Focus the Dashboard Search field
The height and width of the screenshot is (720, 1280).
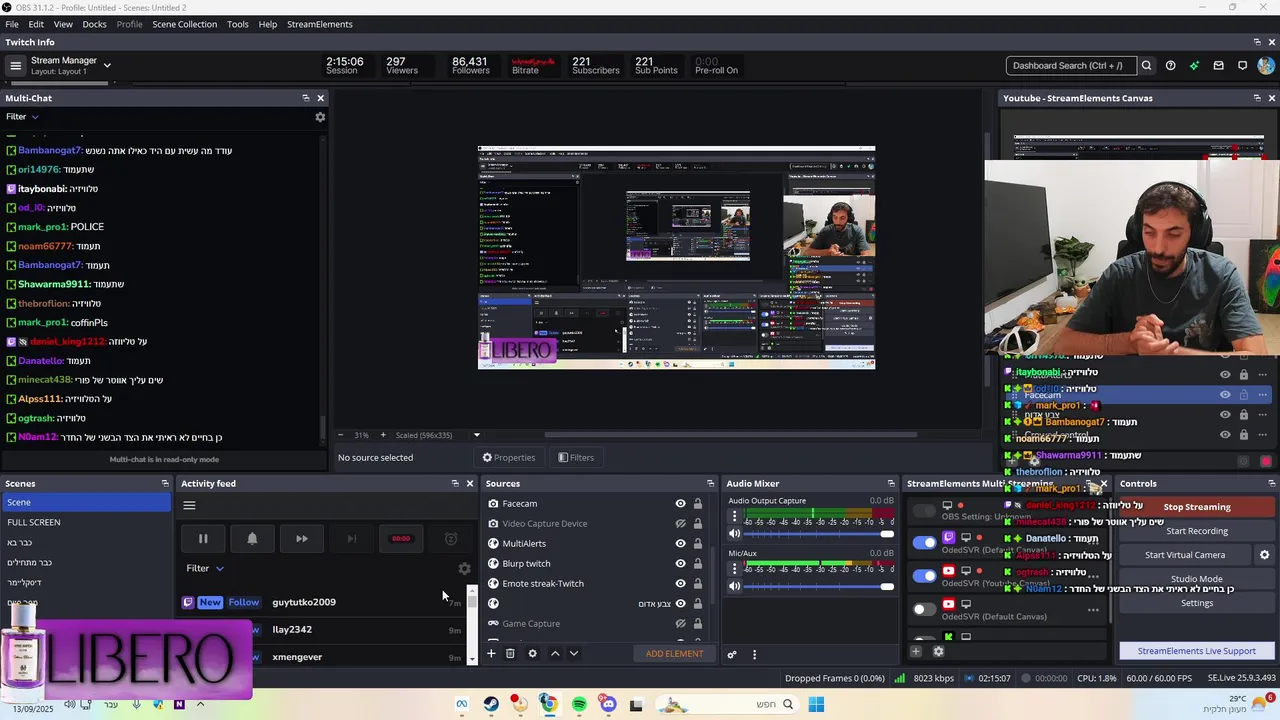point(1071,66)
